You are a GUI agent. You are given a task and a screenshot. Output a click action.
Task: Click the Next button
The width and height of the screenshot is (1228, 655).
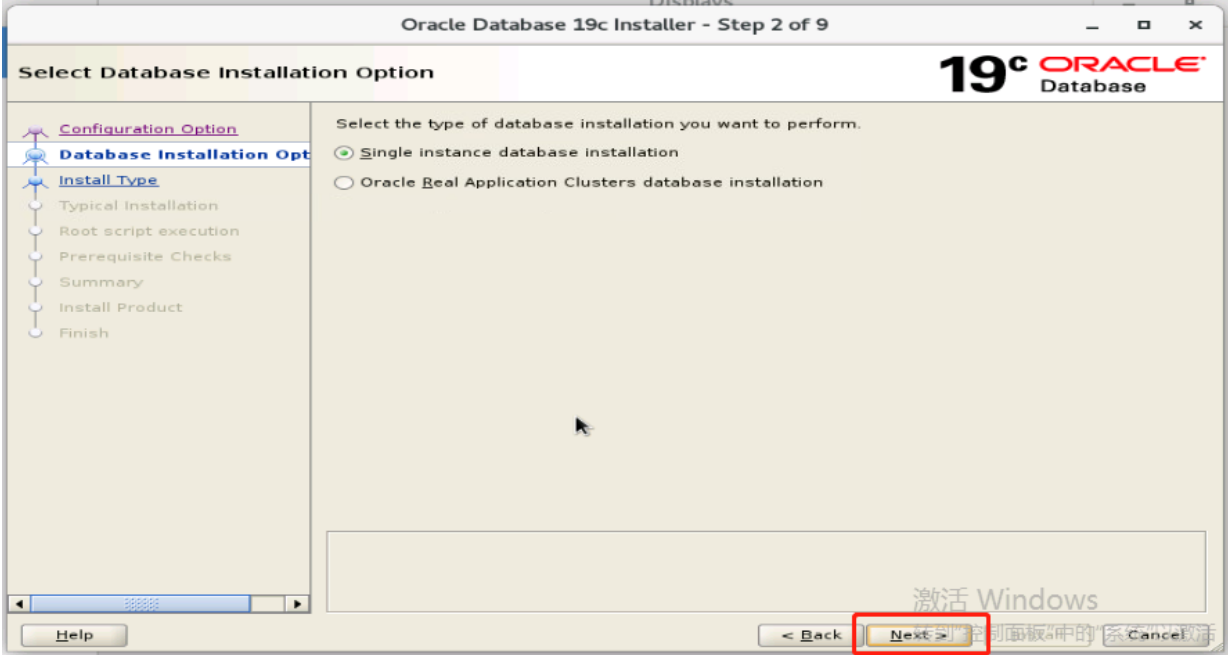pyautogui.click(x=917, y=635)
